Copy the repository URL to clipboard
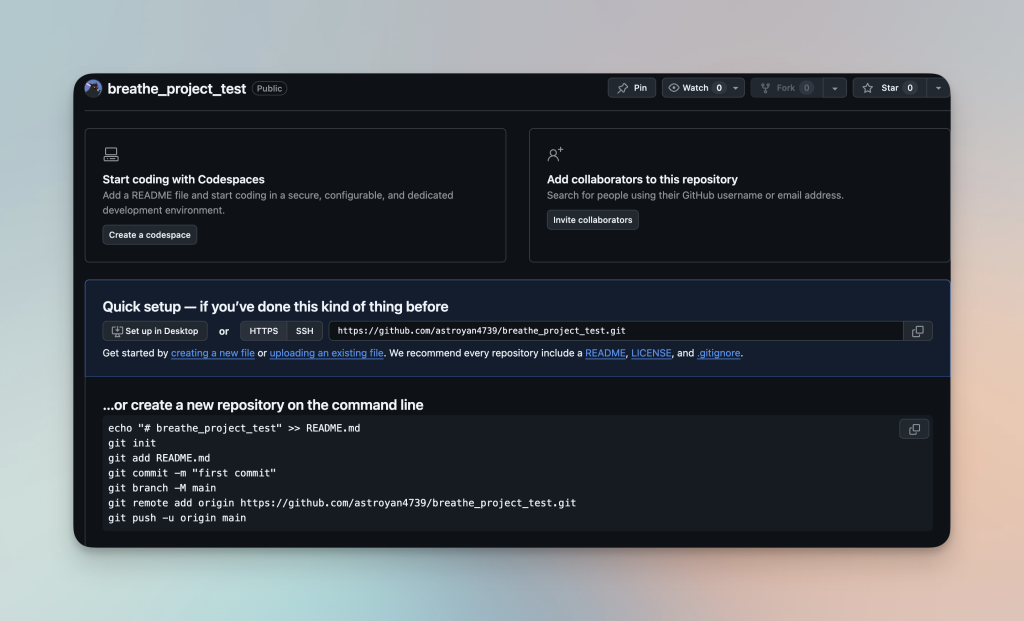Image resolution: width=1024 pixels, height=621 pixels. tap(918, 331)
